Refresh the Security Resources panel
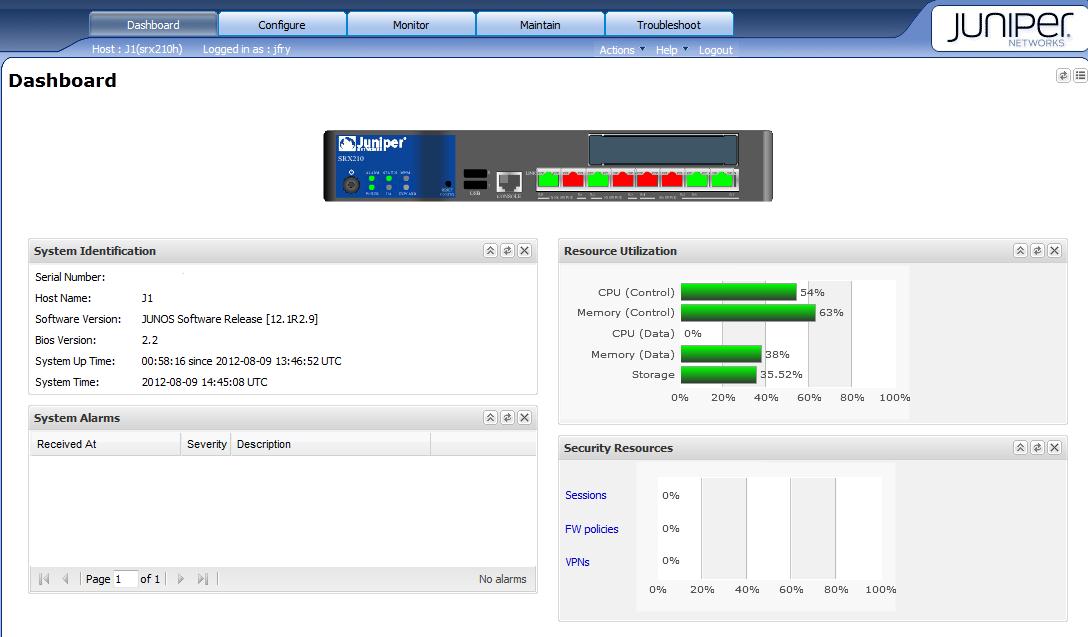Screen dimensions: 1088x637 [1037, 448]
